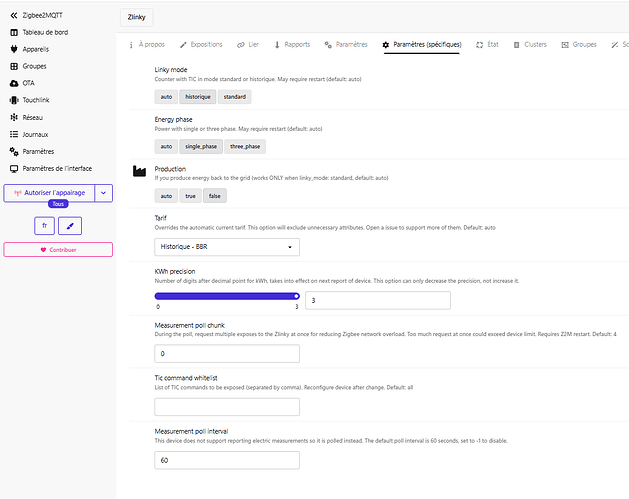
Task: Click the pairing antenna icon
Action: tap(18, 193)
